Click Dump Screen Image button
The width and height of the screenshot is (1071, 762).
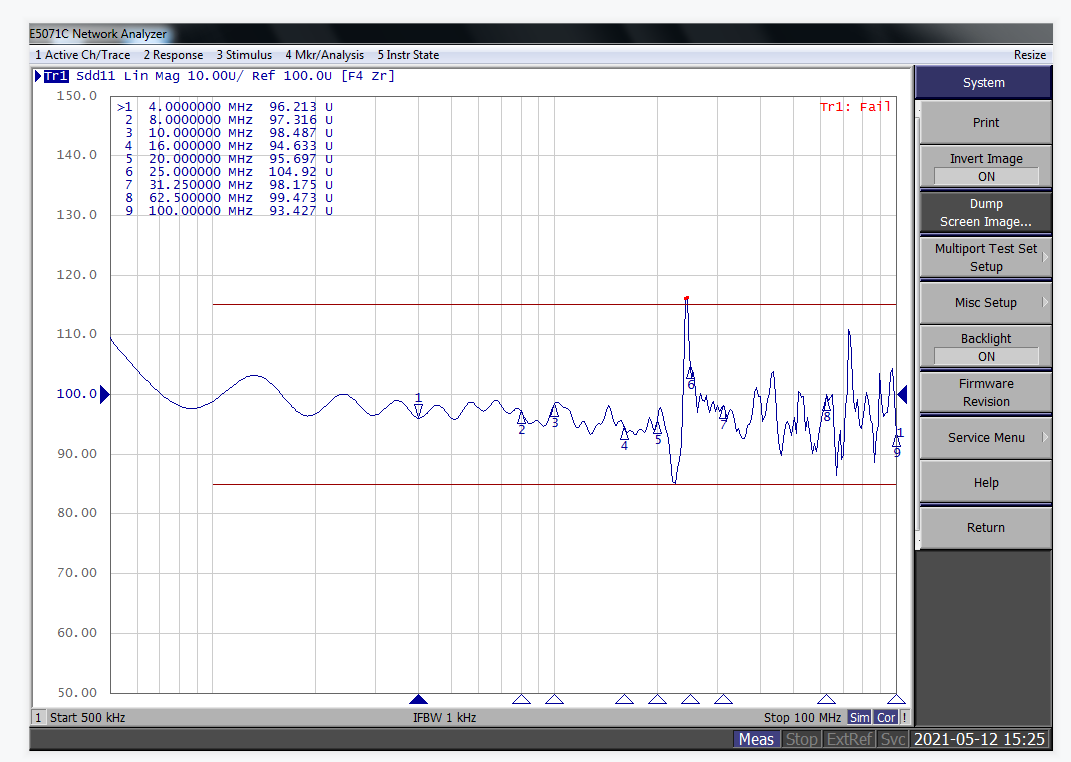tap(985, 213)
